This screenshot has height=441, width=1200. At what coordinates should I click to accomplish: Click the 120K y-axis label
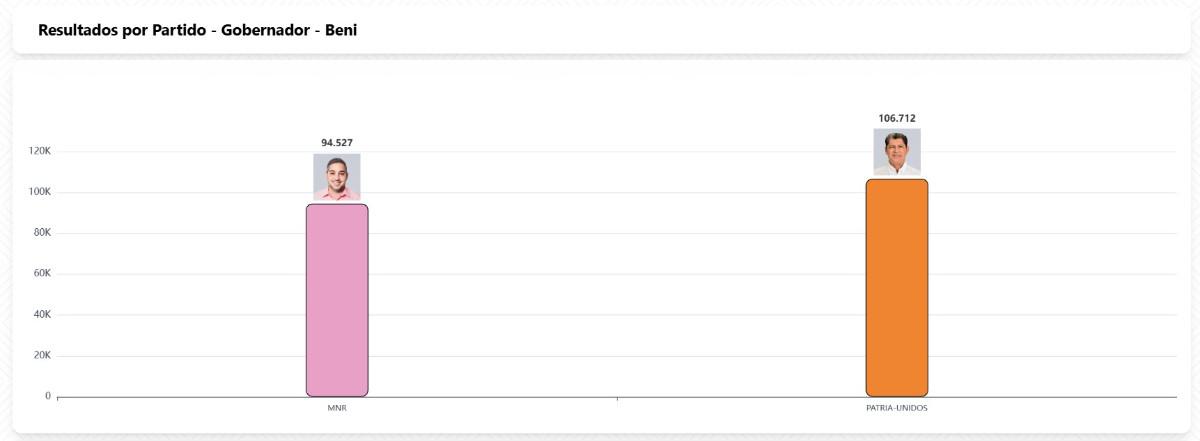39,151
